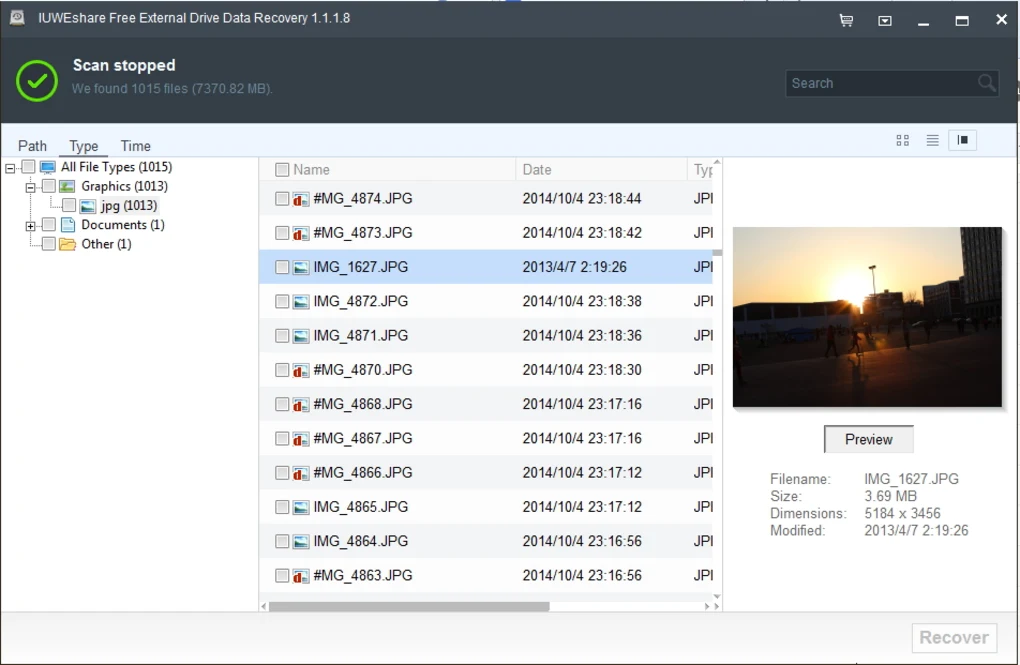Switch to list view layout

pyautogui.click(x=932, y=141)
